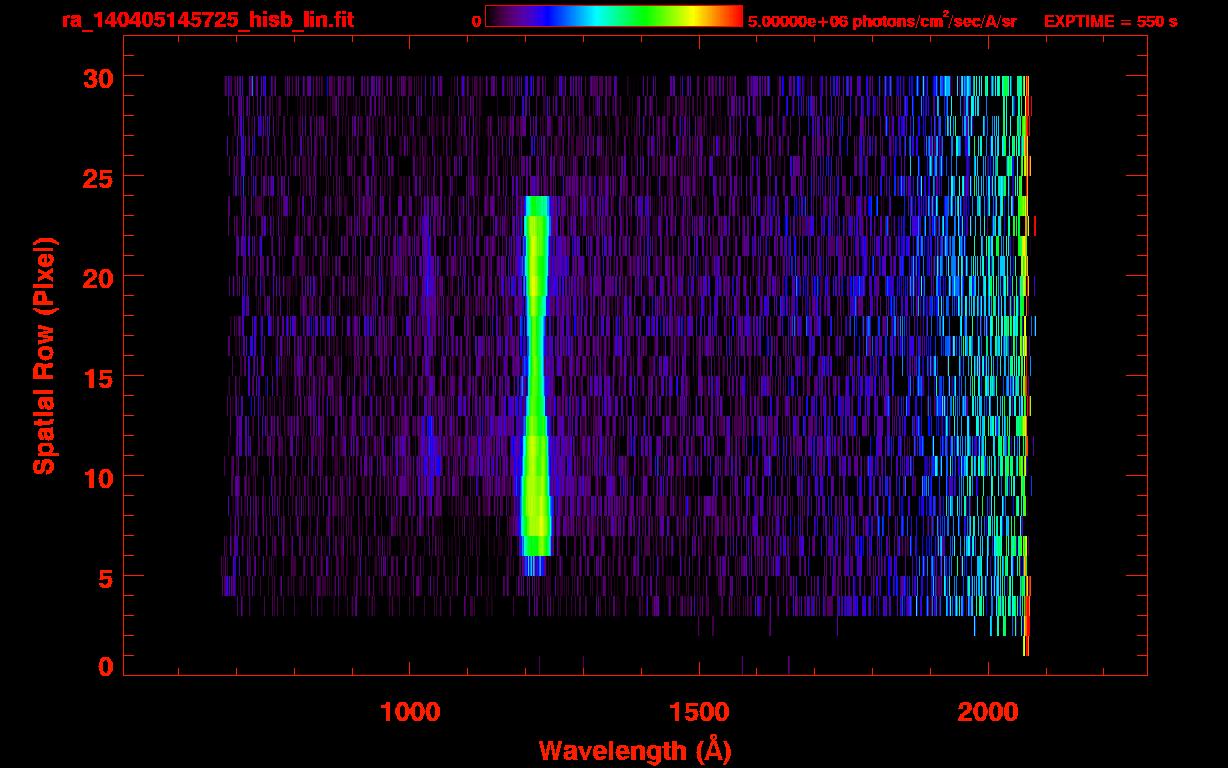
Task: Click the x-axis tick label 1000
Action: tap(410, 712)
